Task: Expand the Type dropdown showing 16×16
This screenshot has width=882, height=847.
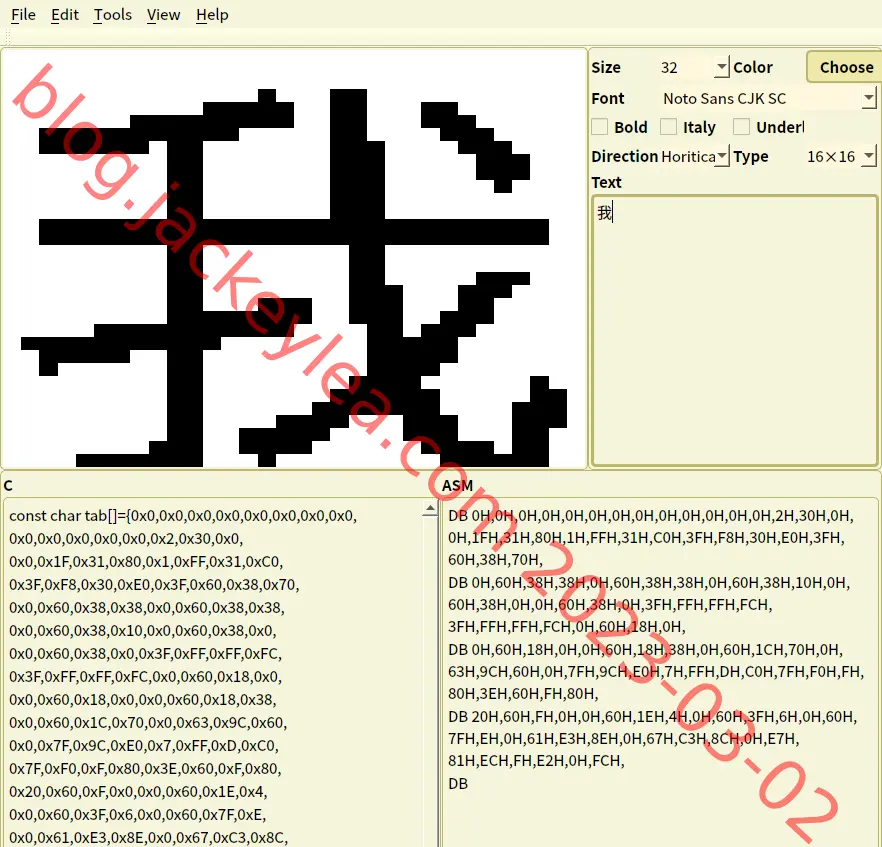Action: coord(869,156)
